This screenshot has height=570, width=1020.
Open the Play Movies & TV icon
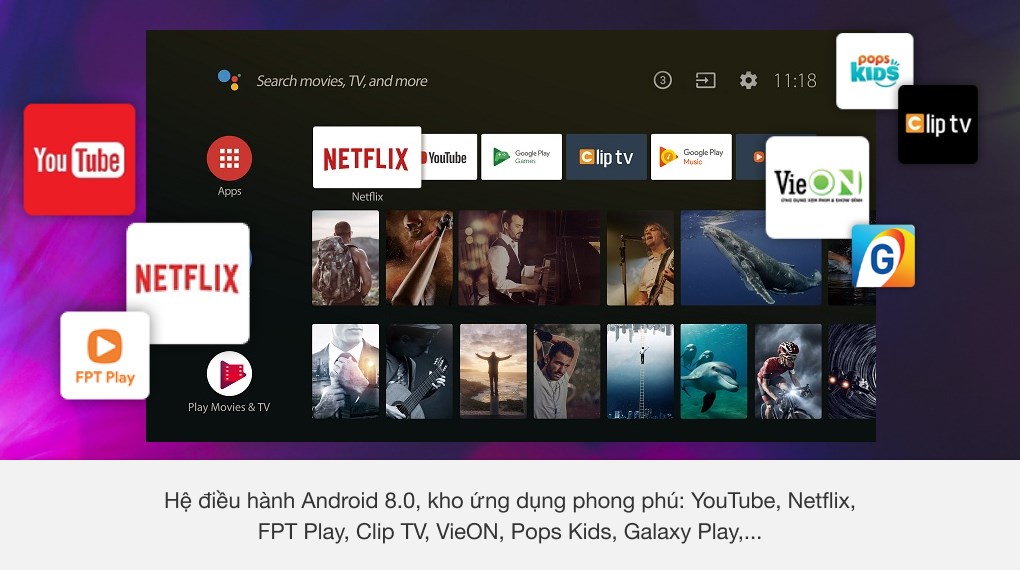(229, 373)
